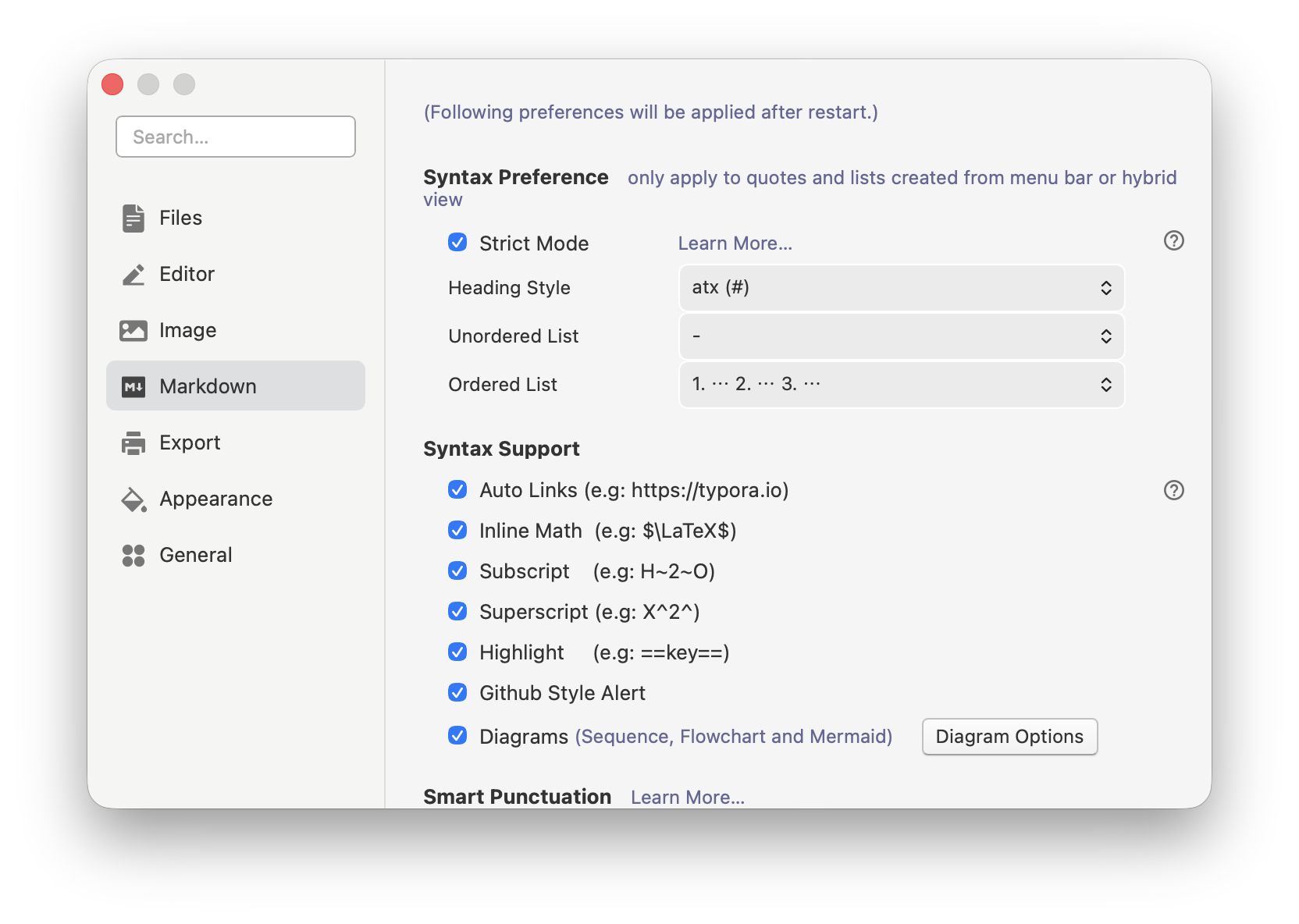The height and width of the screenshot is (924, 1299).
Task: Click the Image preferences icon
Action: coord(133,330)
